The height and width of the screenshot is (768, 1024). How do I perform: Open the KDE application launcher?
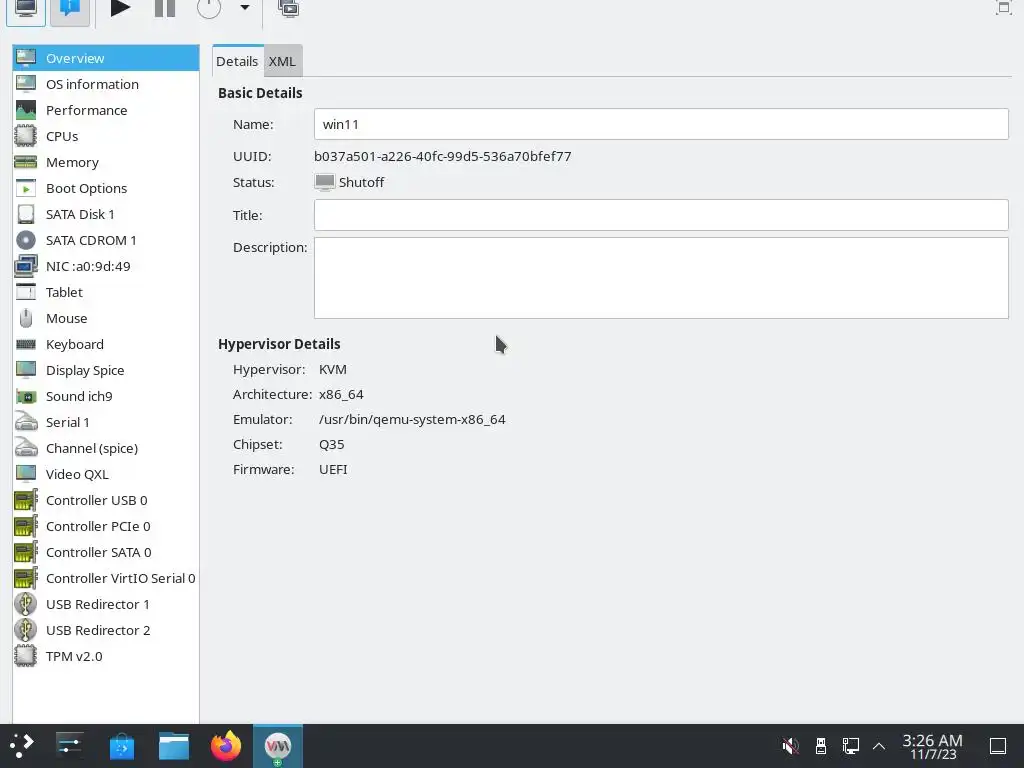tap(22, 746)
